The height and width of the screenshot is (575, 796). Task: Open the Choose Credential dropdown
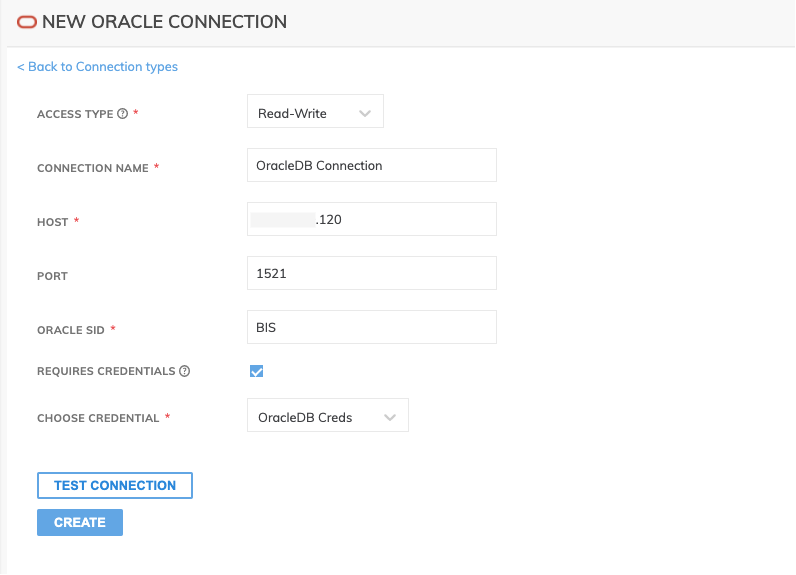328,415
